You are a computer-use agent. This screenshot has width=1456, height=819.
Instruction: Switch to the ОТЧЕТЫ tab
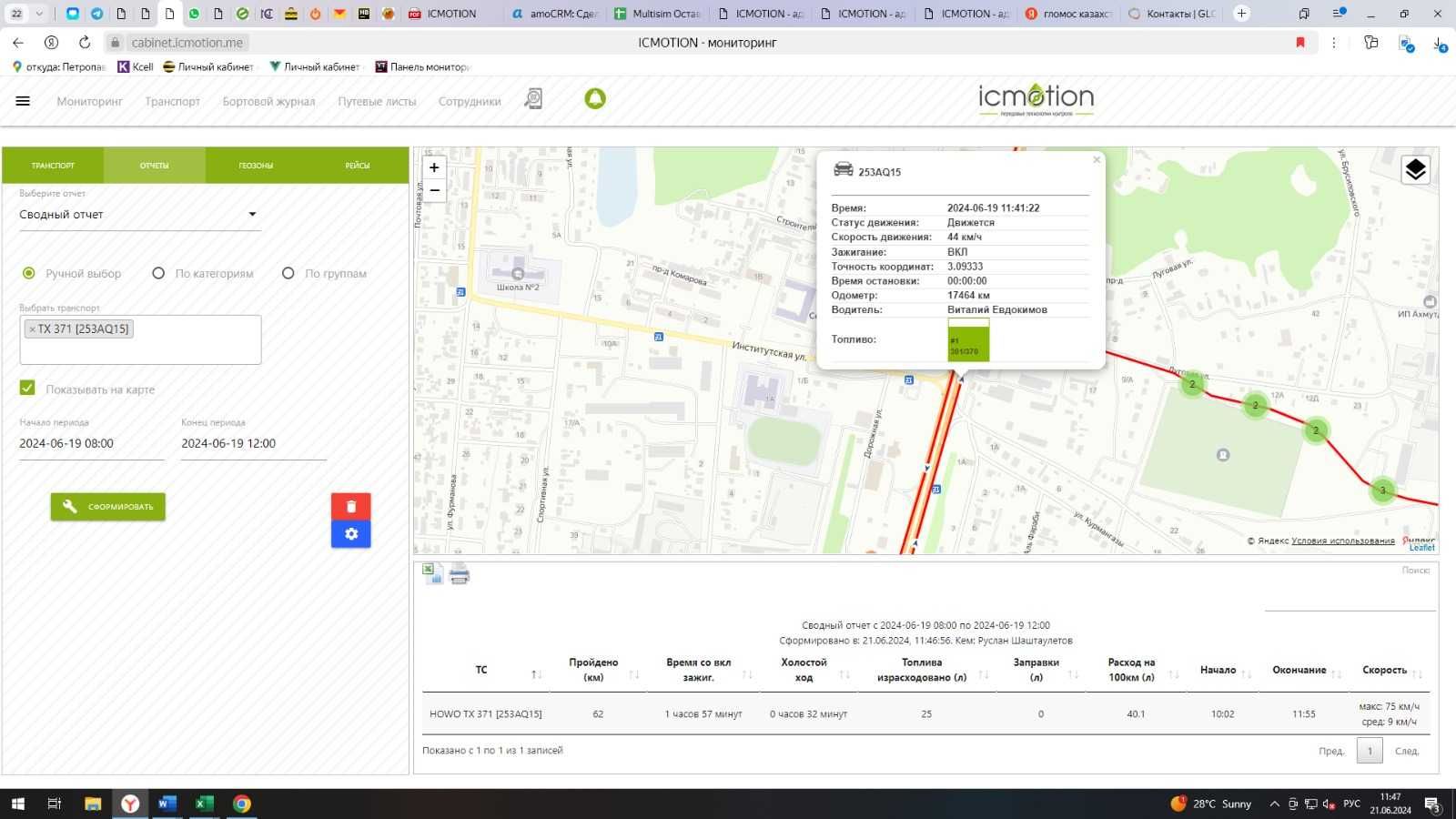(x=155, y=166)
